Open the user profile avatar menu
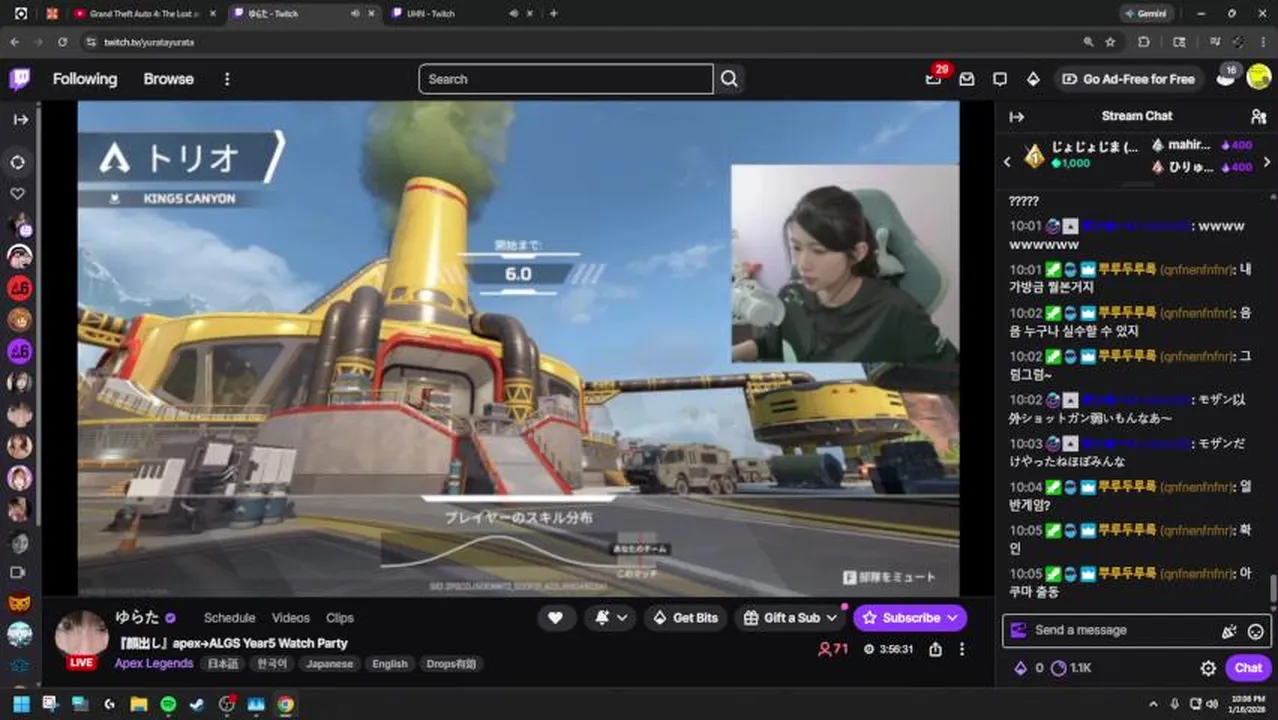The image size is (1278, 720). pos(1258,78)
